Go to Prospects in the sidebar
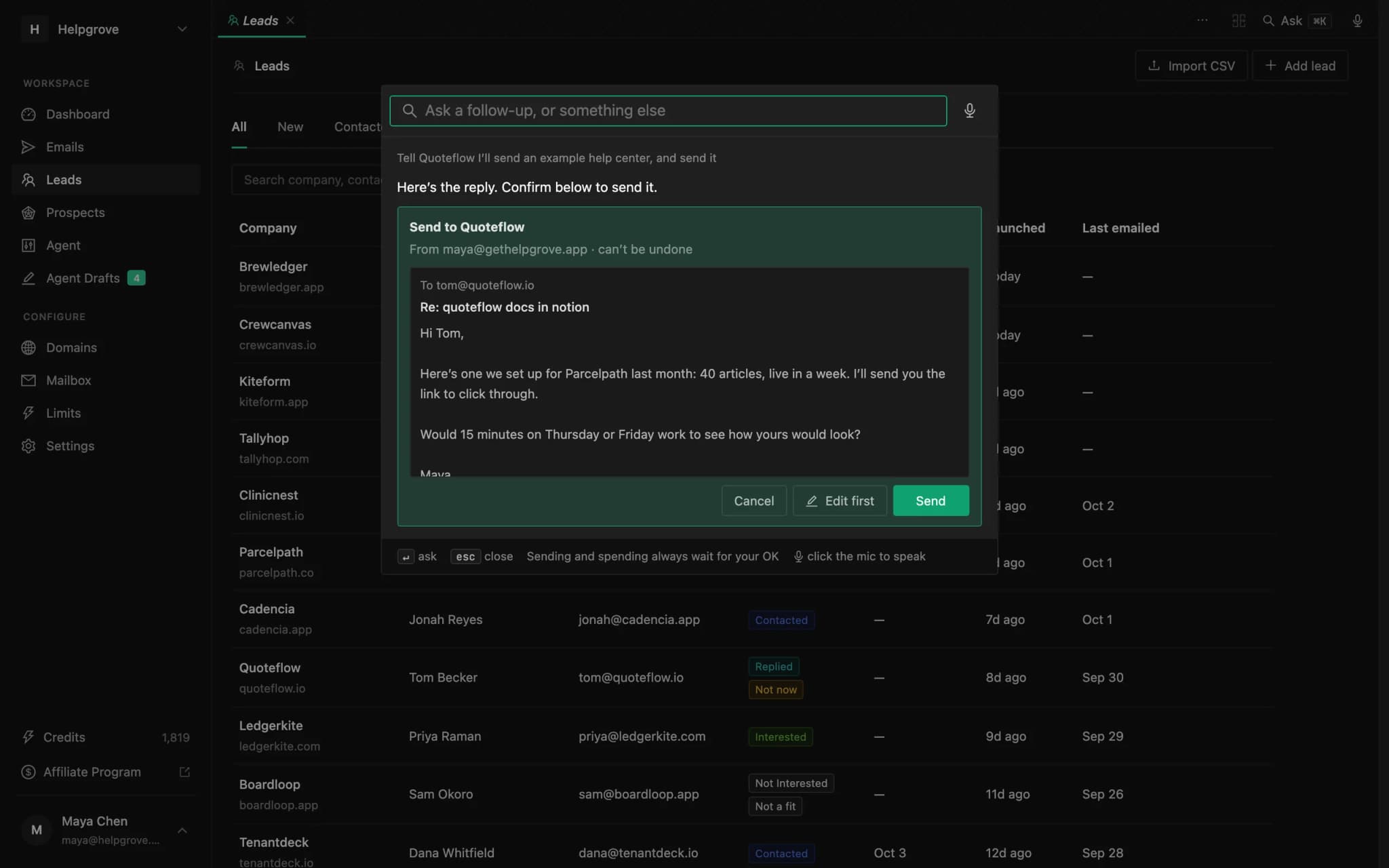1389x868 pixels. 106,212
